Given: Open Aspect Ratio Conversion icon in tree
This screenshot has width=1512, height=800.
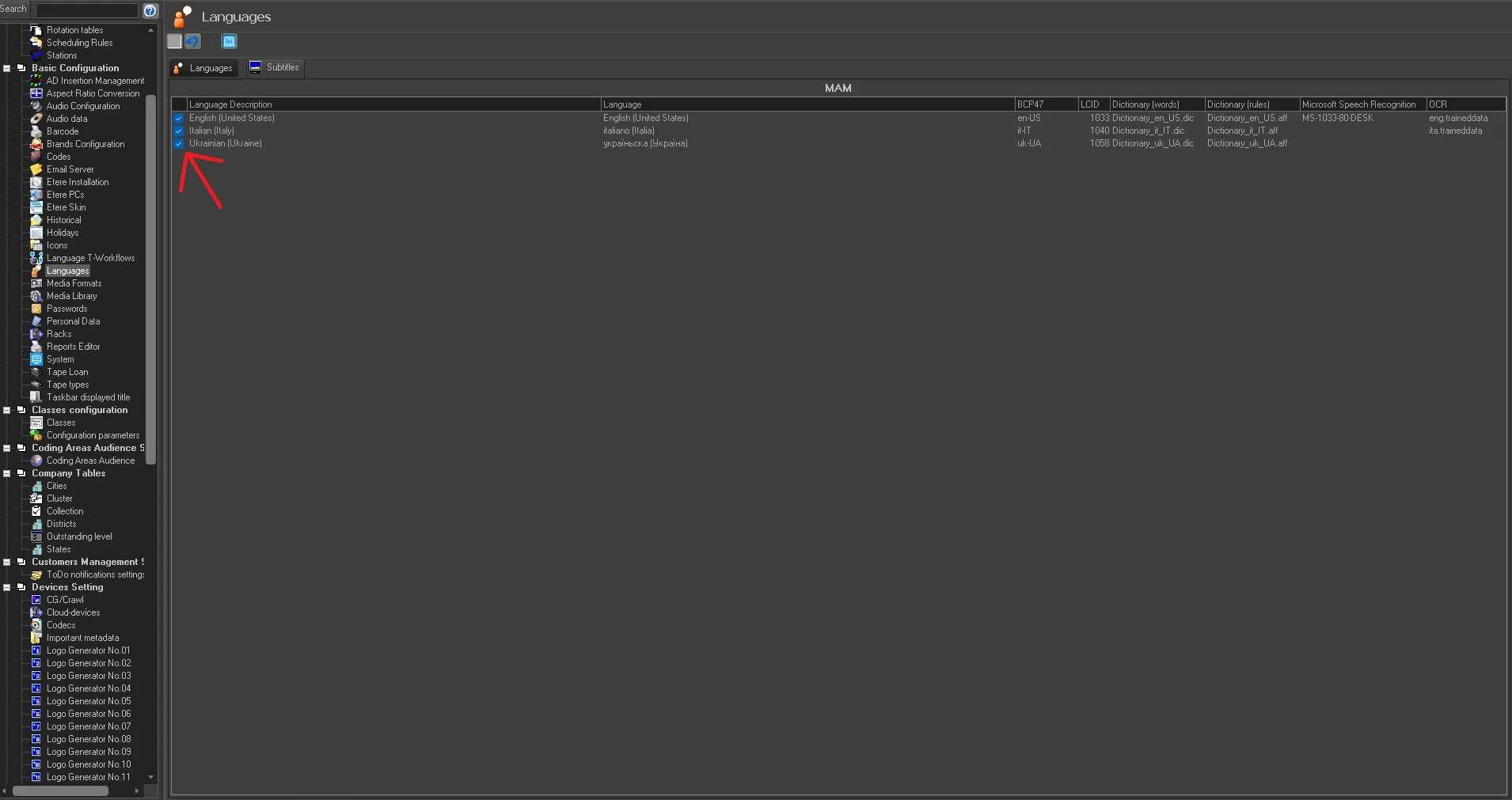Looking at the screenshot, I should coord(36,93).
